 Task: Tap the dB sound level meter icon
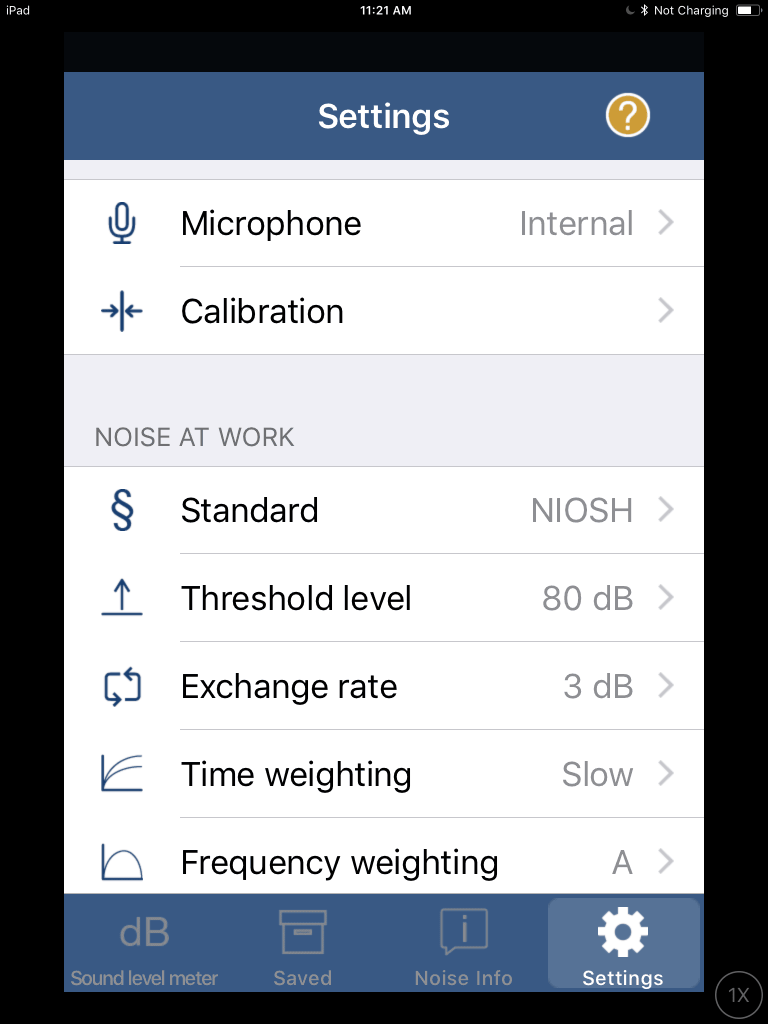point(143,931)
